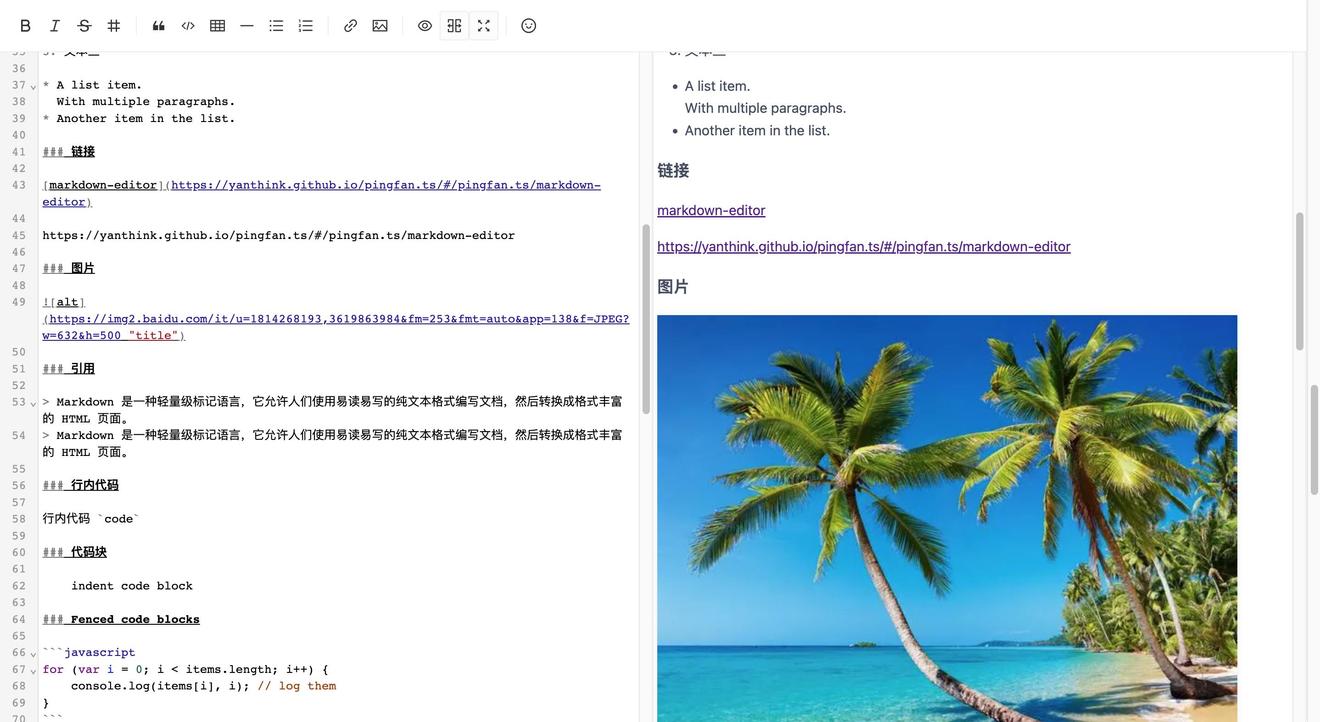This screenshot has width=1320, height=722.
Task: Insert a blockquote using quote icon
Action: pyautogui.click(x=158, y=26)
